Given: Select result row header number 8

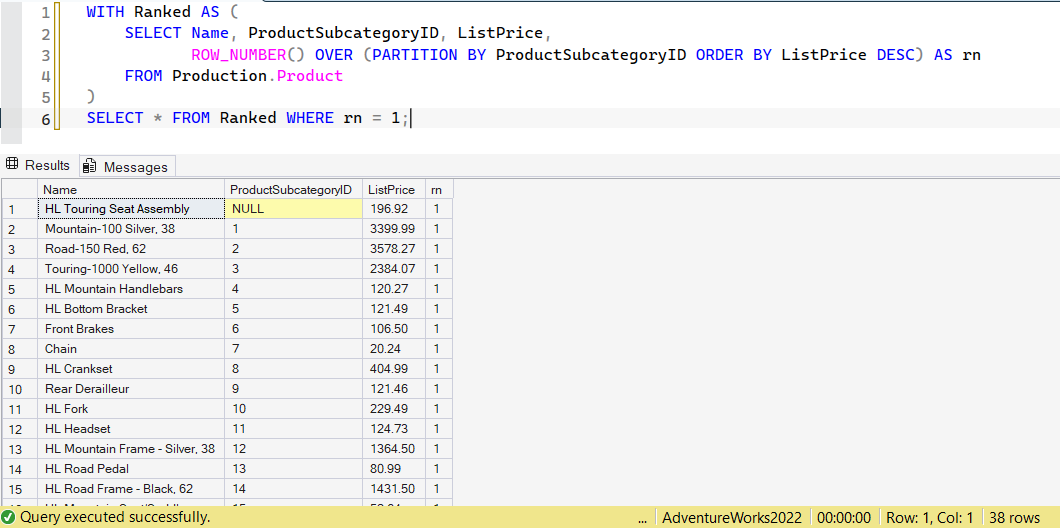Looking at the screenshot, I should (x=20, y=349).
